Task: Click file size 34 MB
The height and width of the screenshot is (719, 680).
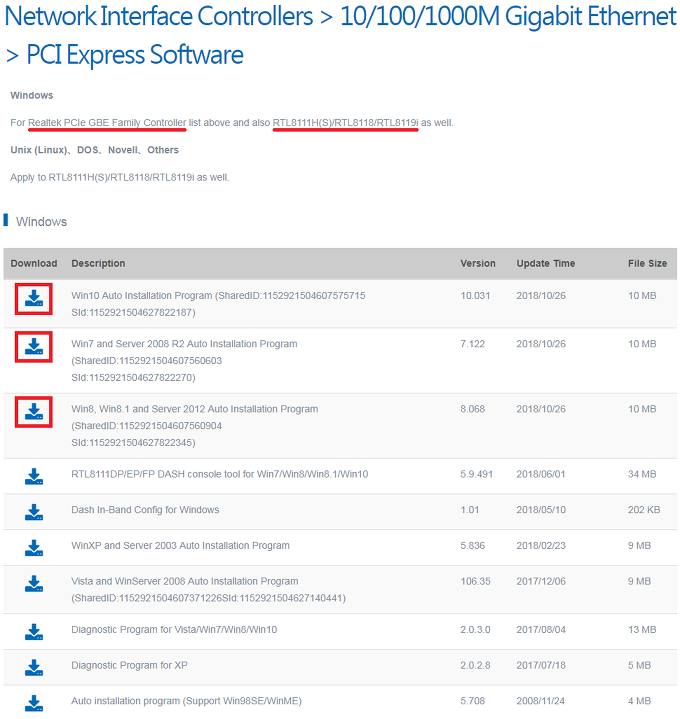Action: click(x=642, y=474)
